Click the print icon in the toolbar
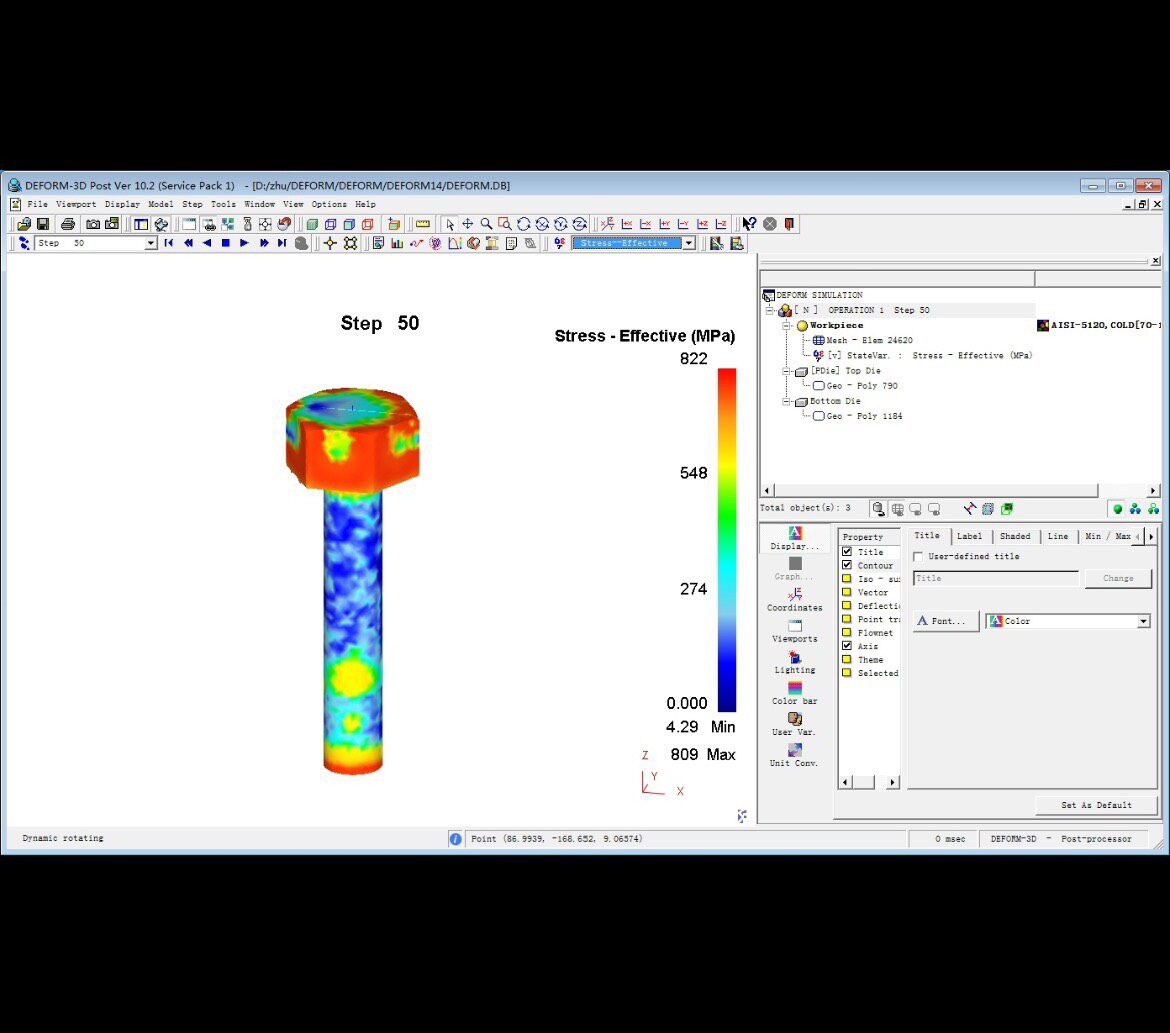The image size is (1170, 1033). pos(68,224)
